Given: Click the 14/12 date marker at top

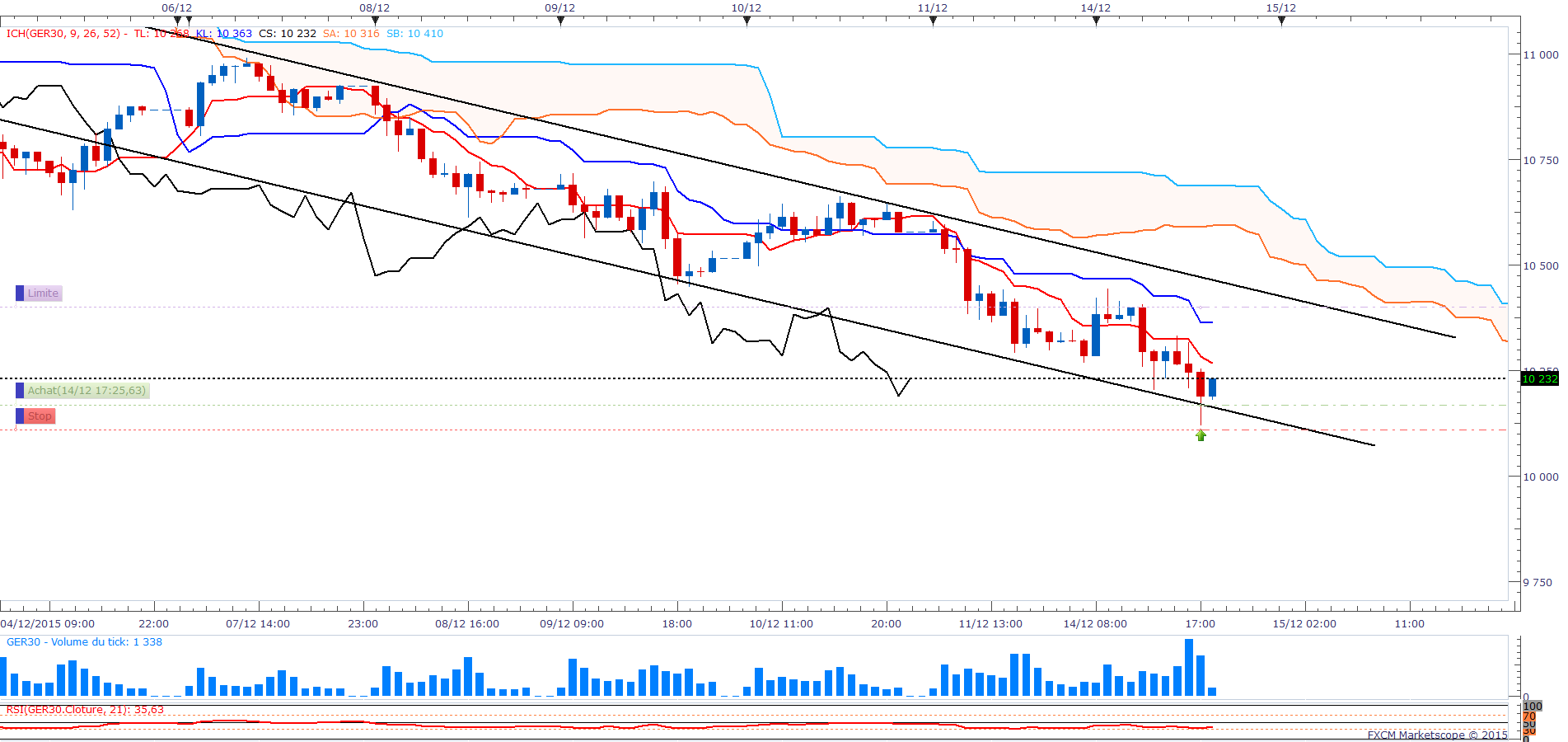Looking at the screenshot, I should click(x=1095, y=8).
